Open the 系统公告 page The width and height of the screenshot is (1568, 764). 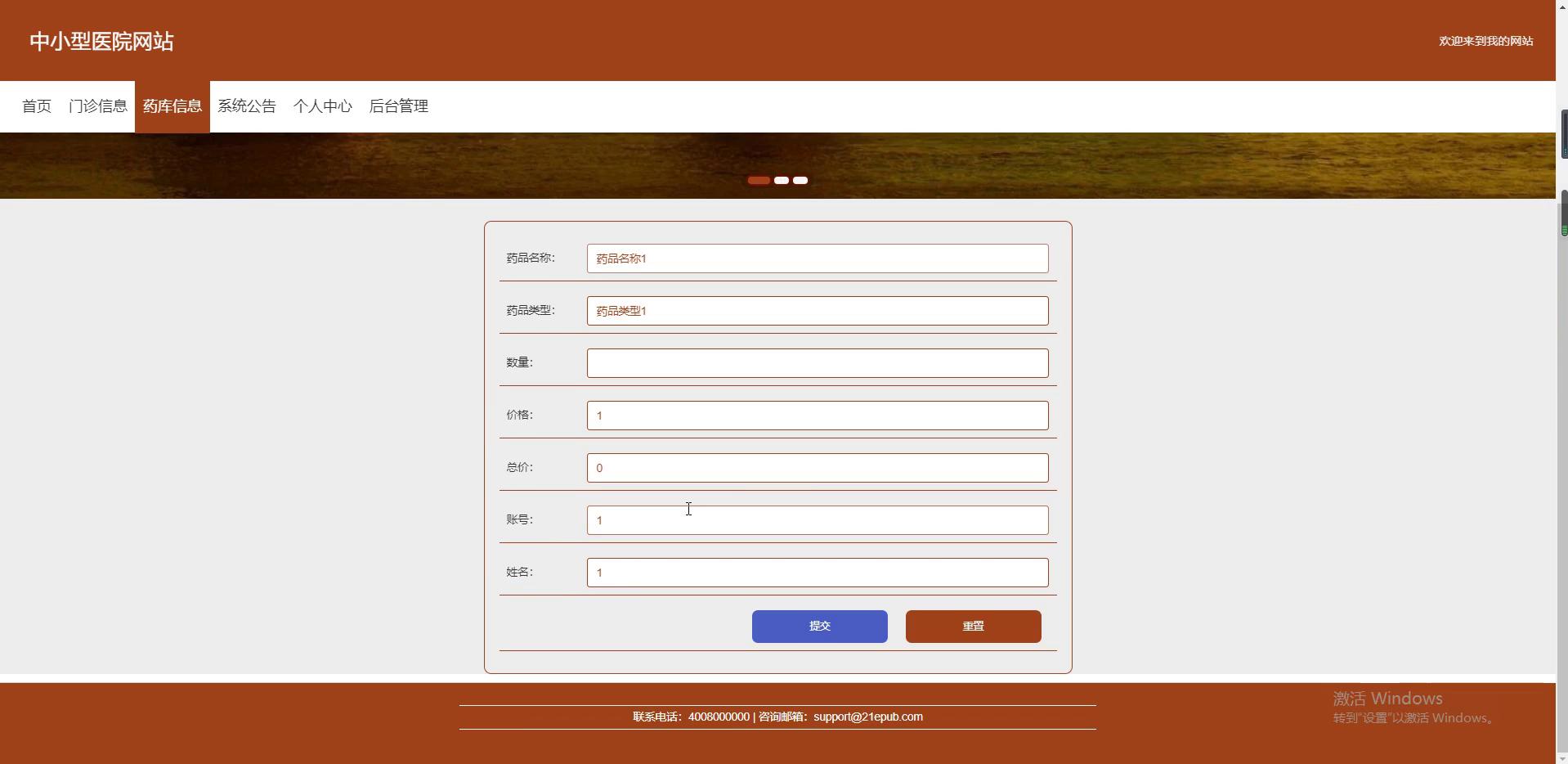point(247,106)
